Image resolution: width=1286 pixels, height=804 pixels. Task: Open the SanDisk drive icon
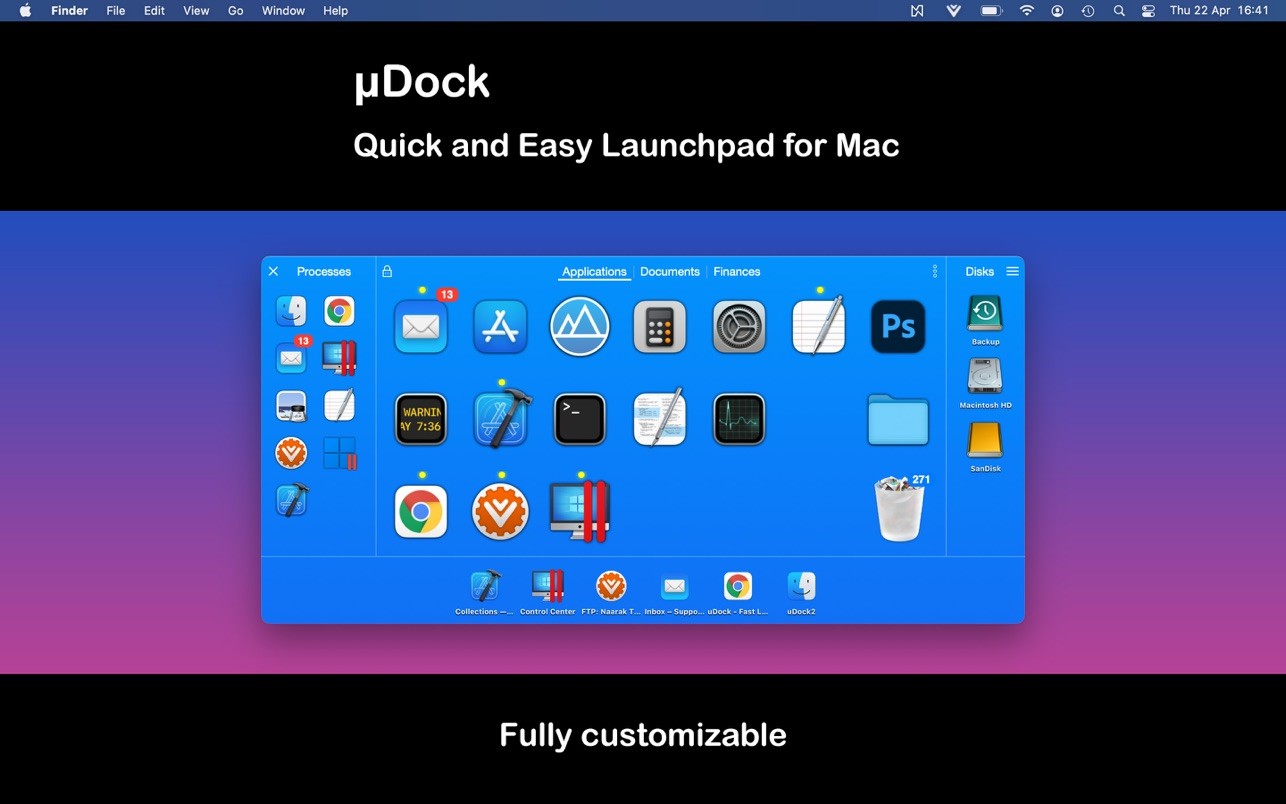984,442
